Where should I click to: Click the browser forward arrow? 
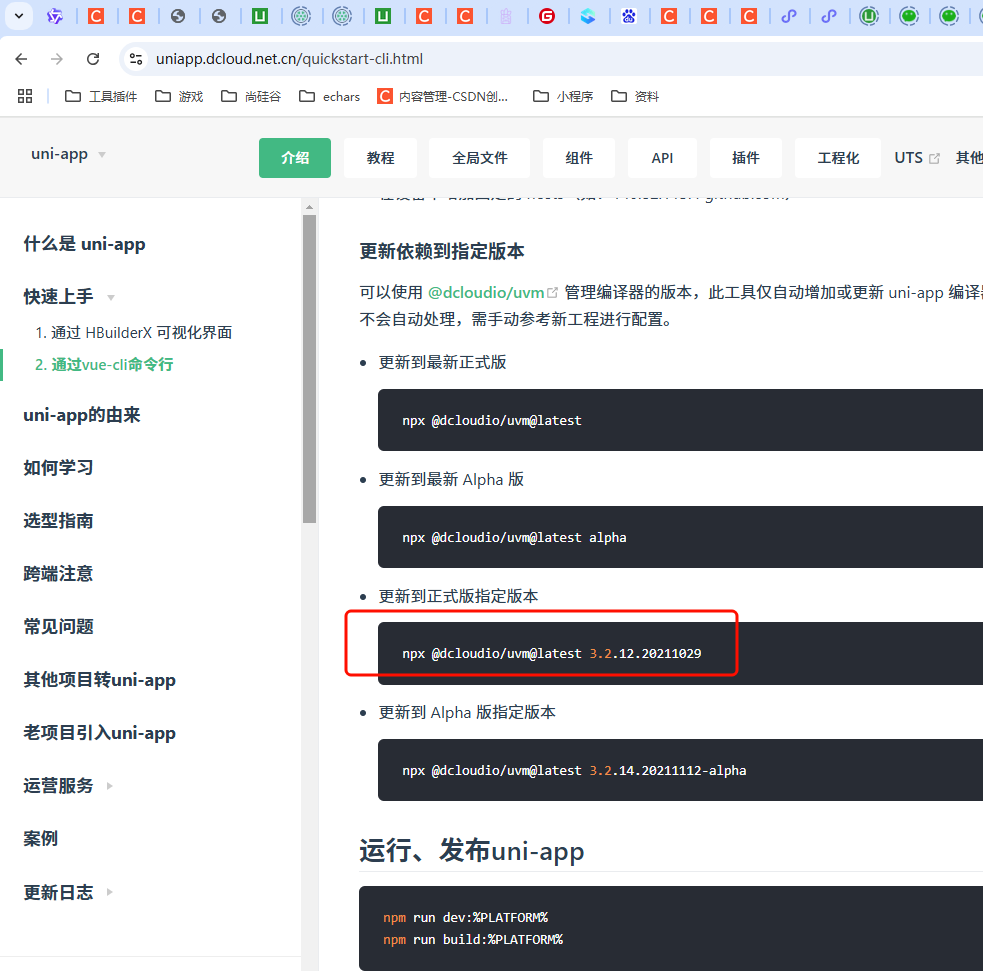57,59
